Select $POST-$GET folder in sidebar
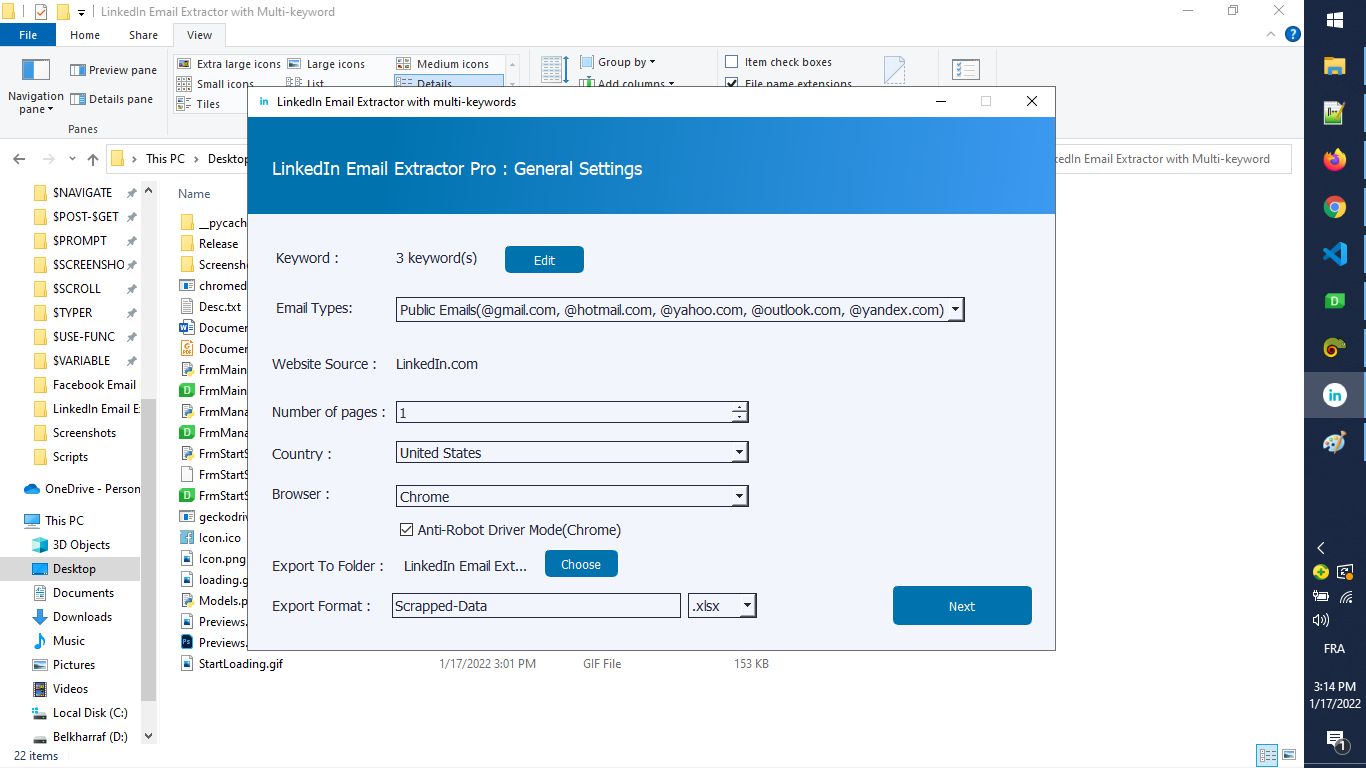 85,216
